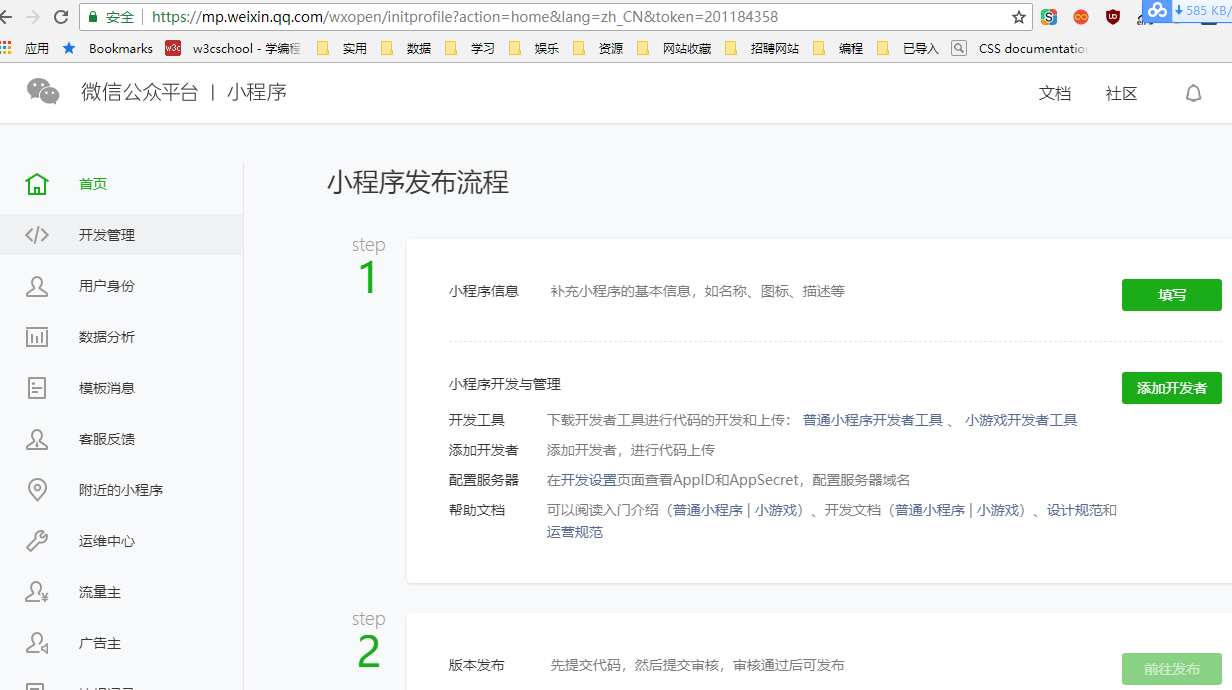1232x690 pixels.
Task: Click the person-with-yen icon for 流量主
Action: click(x=37, y=592)
